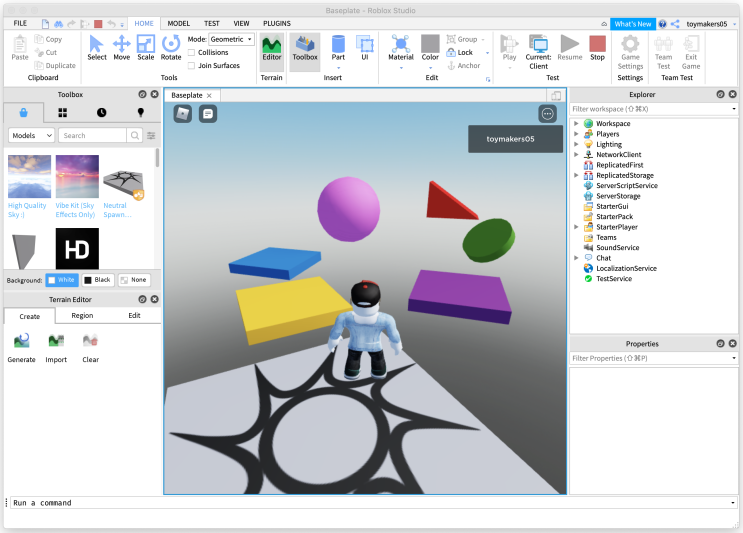Open Toolbox filter options icon
The height and width of the screenshot is (533, 743).
pos(151,136)
